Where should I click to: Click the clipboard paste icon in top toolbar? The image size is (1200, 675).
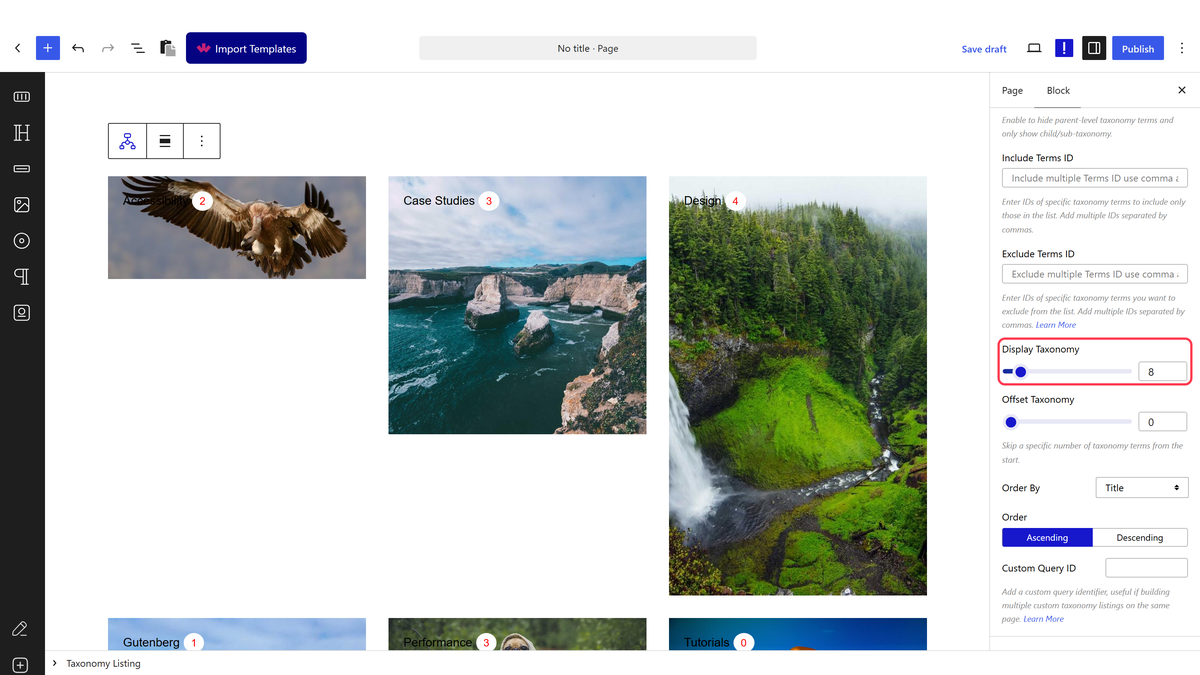coord(168,48)
